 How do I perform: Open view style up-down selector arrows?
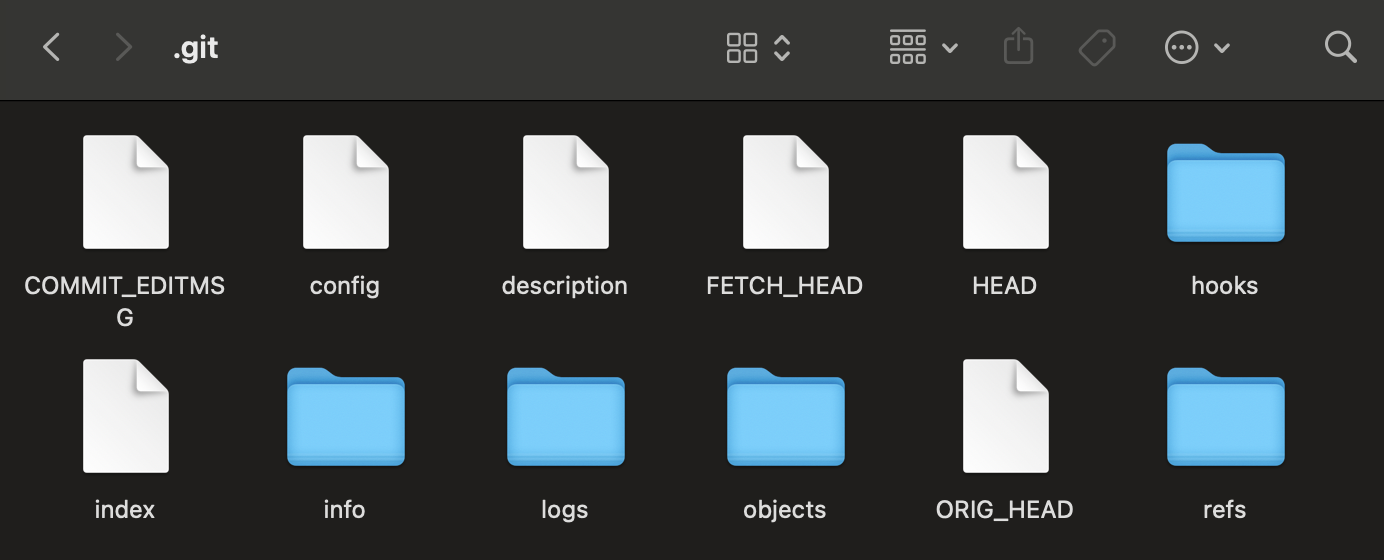point(783,47)
